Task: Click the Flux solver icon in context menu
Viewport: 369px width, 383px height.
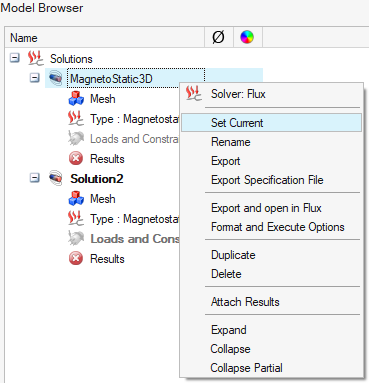Action: point(194,93)
